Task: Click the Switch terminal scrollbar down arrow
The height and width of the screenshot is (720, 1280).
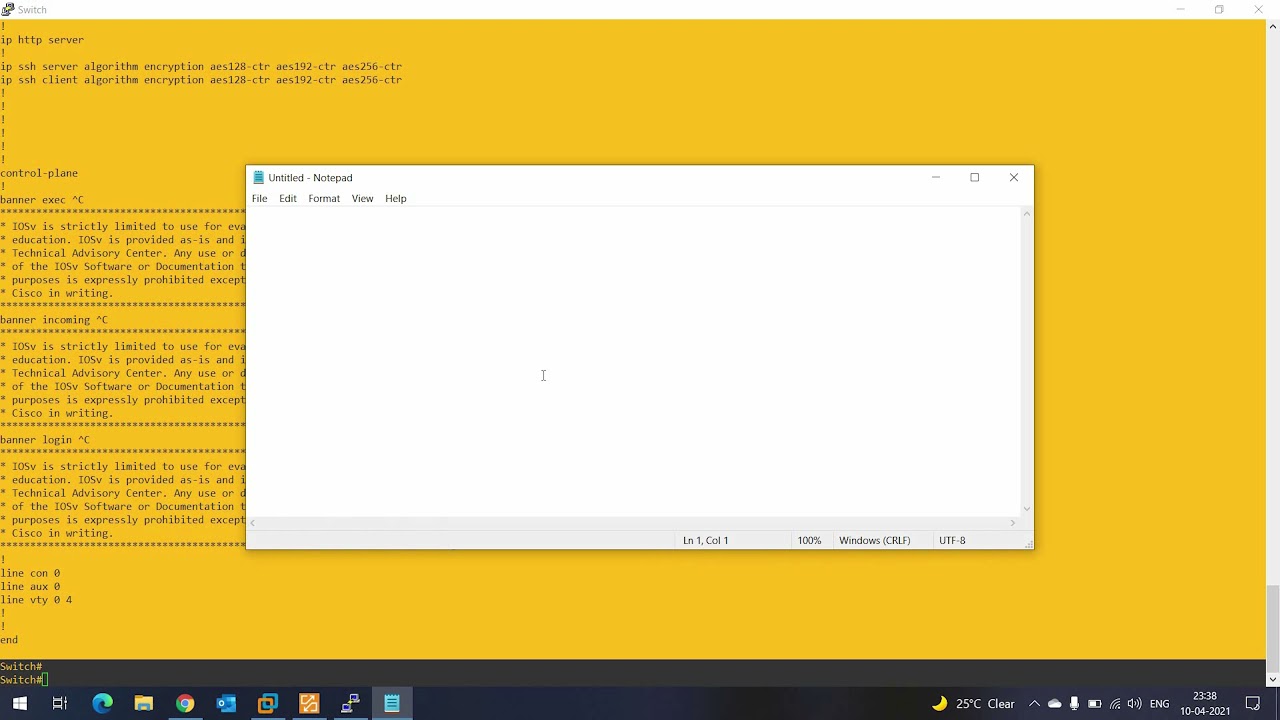Action: click(x=1273, y=680)
